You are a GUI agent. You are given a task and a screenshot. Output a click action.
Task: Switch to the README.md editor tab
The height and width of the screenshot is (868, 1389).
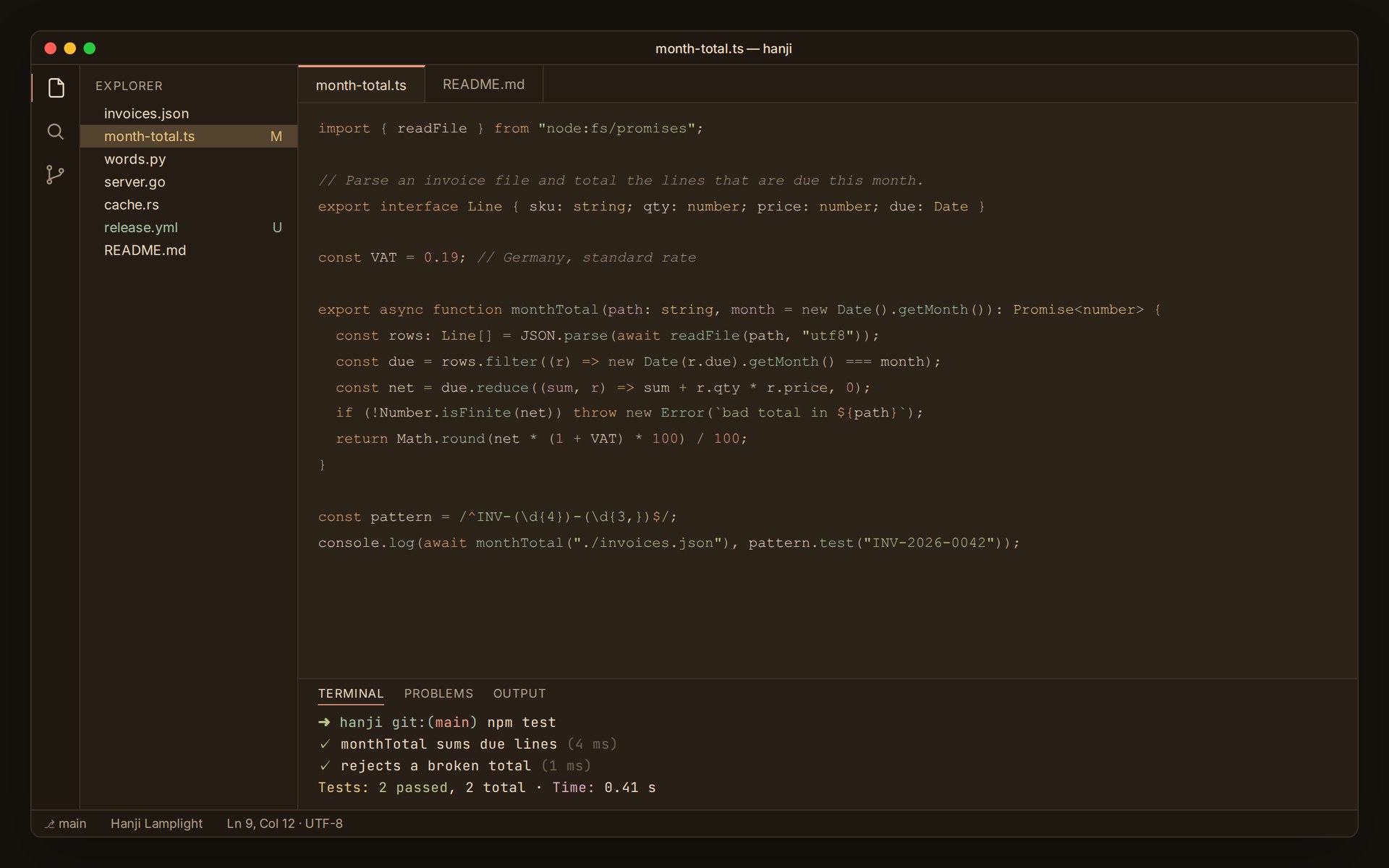[x=483, y=85]
